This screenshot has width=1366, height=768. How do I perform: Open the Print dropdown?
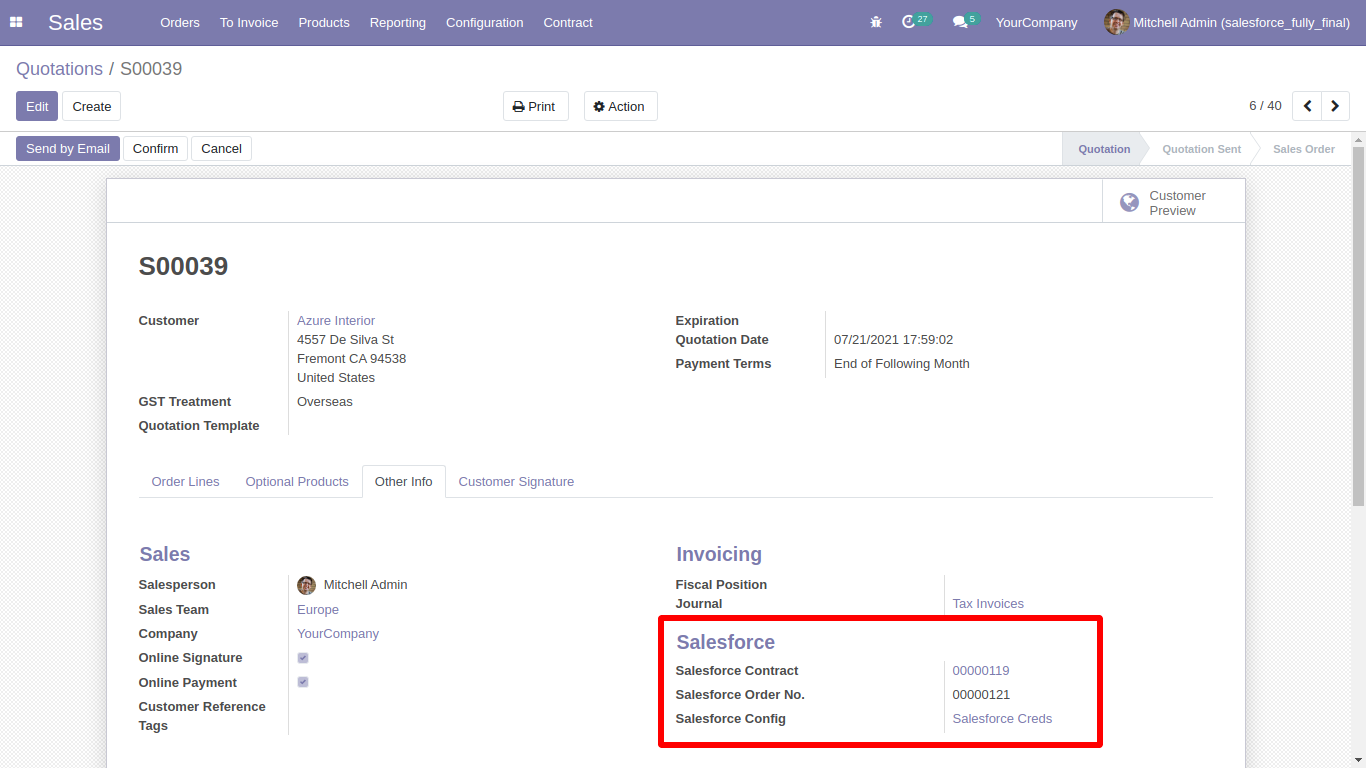[x=535, y=106]
